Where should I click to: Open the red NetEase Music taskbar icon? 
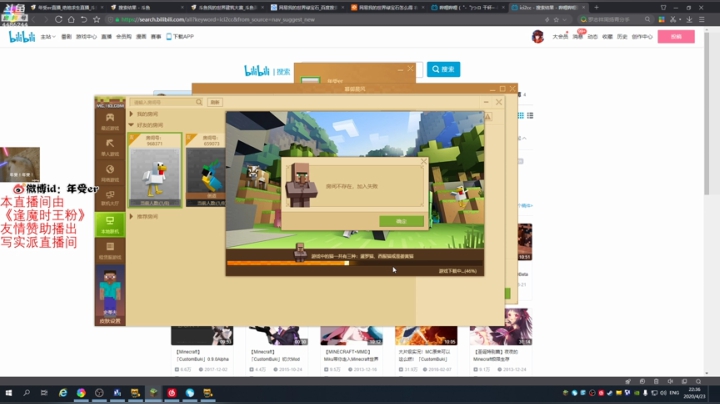[172, 393]
